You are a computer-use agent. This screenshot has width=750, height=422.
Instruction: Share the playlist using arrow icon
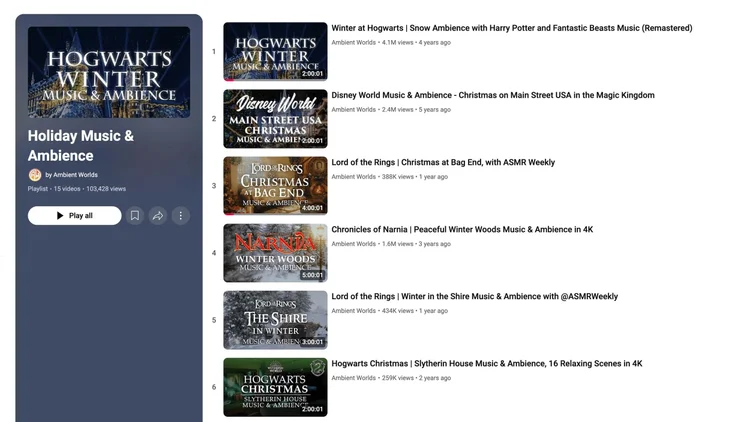(158, 216)
